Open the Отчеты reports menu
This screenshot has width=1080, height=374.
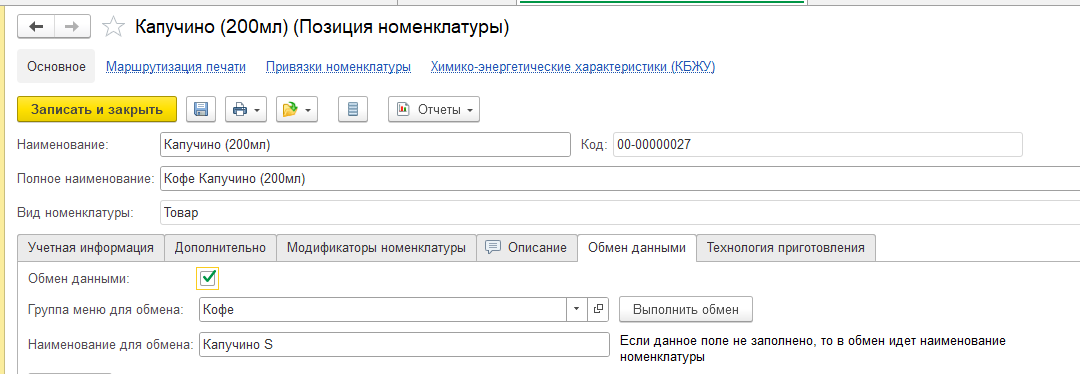click(x=434, y=109)
